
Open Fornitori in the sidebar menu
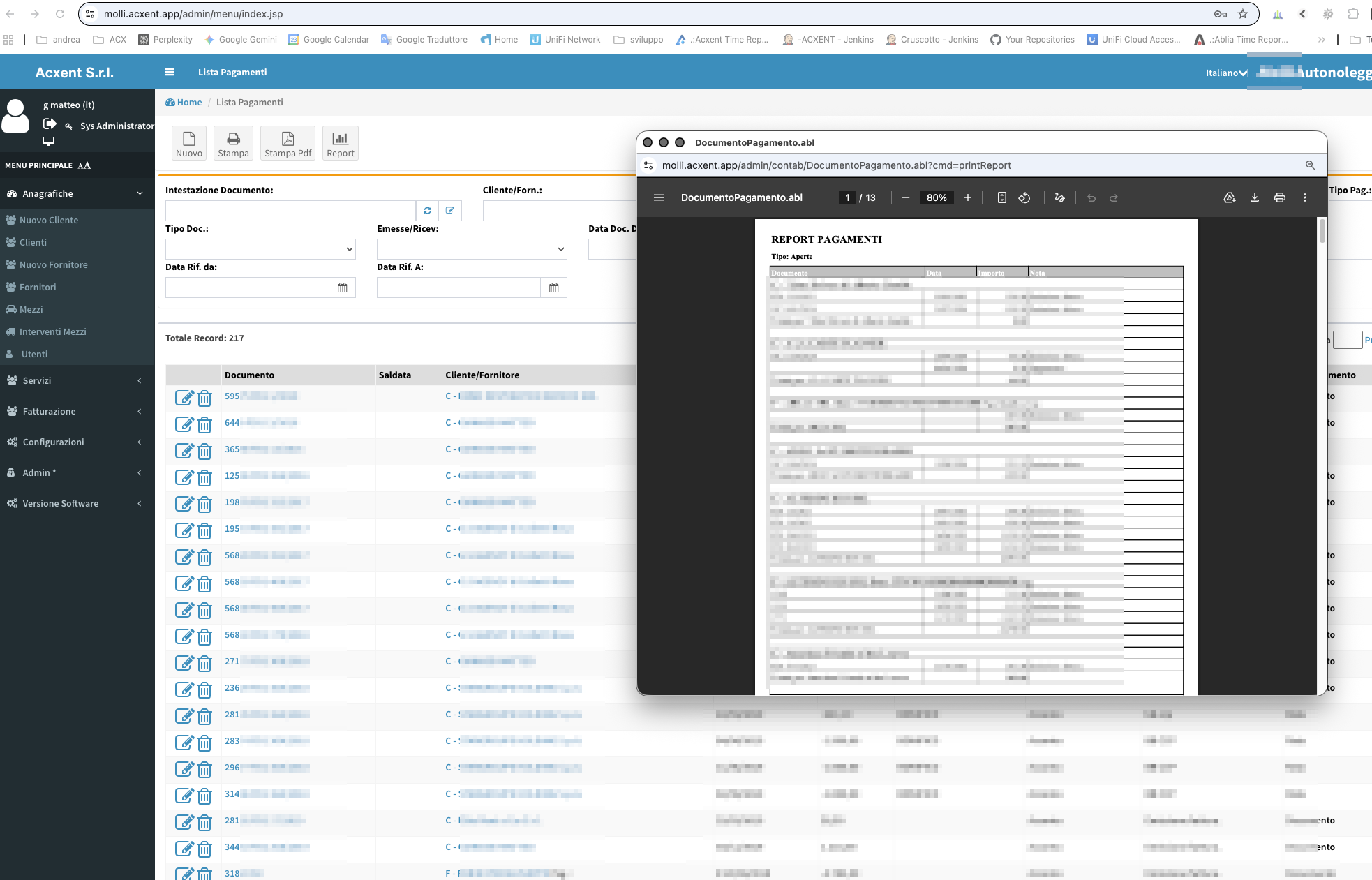[x=38, y=287]
